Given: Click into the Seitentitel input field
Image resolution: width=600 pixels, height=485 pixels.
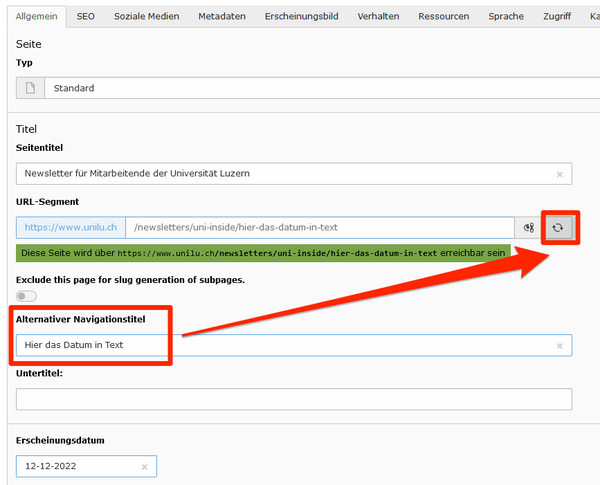Looking at the screenshot, I should click(x=294, y=174).
